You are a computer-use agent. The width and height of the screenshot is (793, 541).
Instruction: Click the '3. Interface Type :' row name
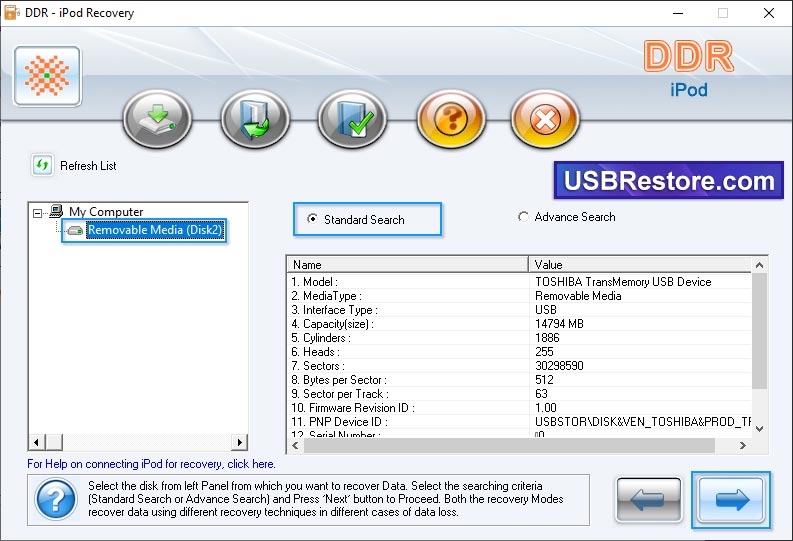[335, 310]
